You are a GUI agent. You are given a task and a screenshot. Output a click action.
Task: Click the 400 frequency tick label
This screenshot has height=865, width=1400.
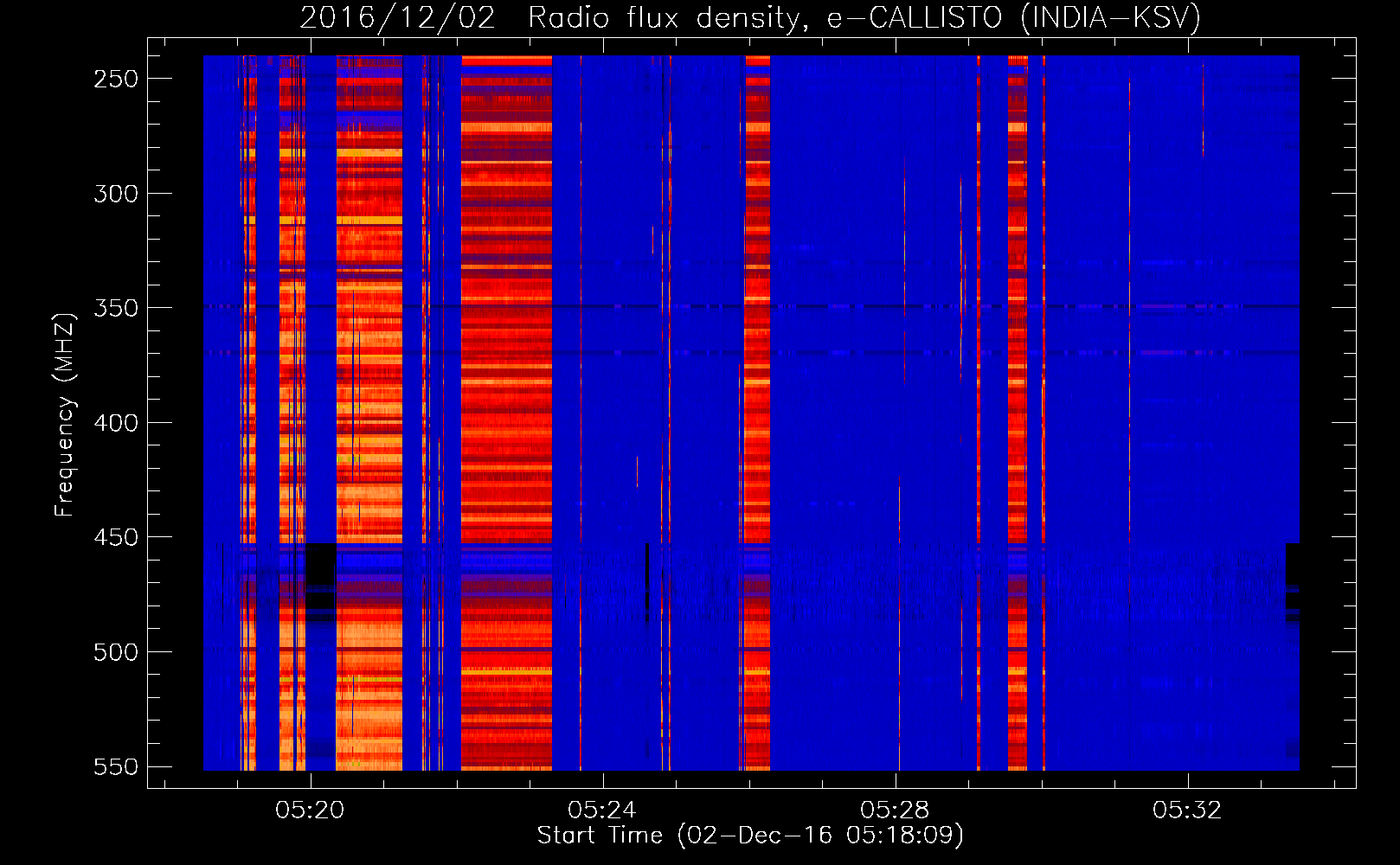[x=116, y=423]
